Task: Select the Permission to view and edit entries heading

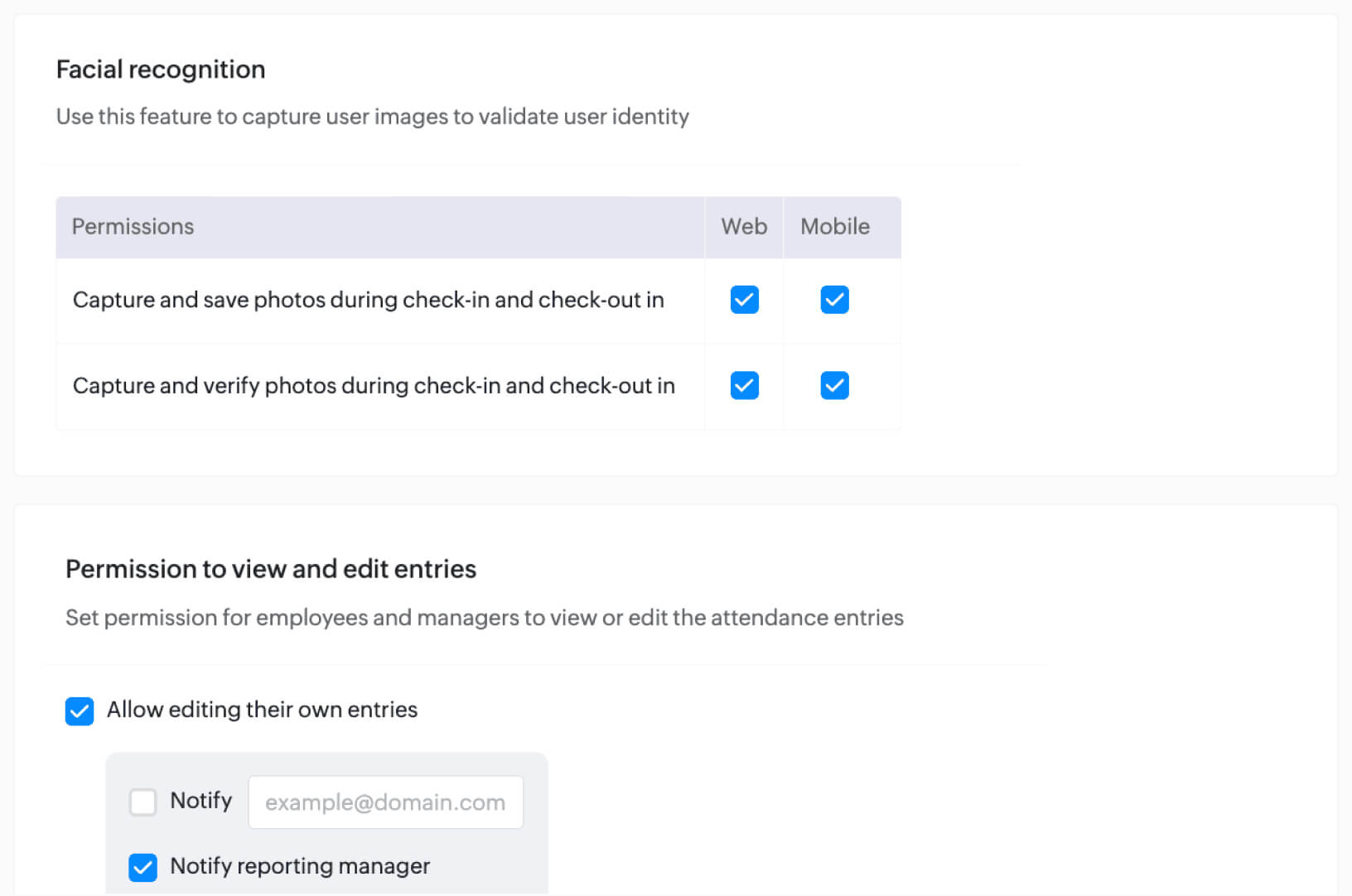Action: coord(271,569)
